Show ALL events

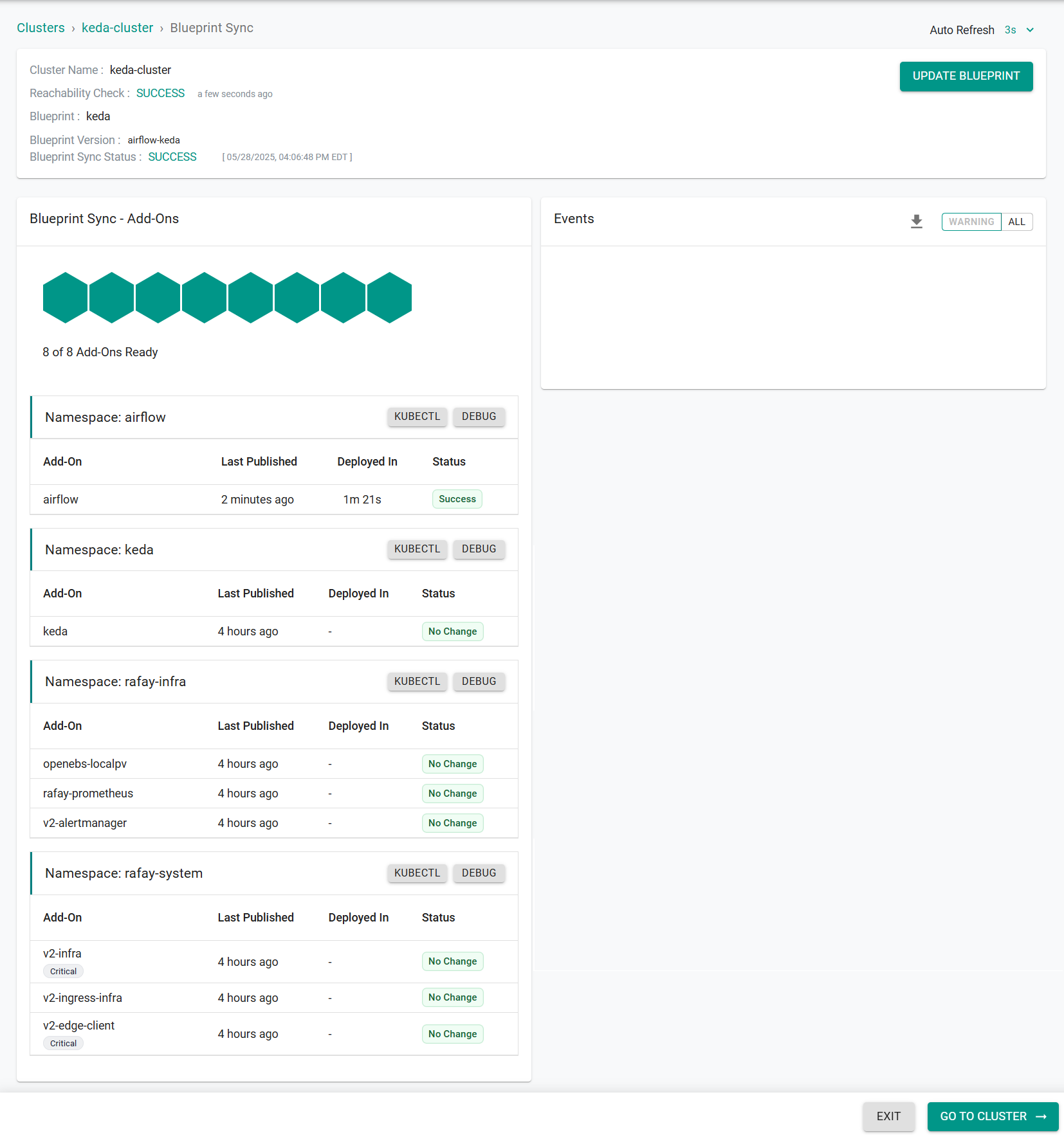point(1016,222)
